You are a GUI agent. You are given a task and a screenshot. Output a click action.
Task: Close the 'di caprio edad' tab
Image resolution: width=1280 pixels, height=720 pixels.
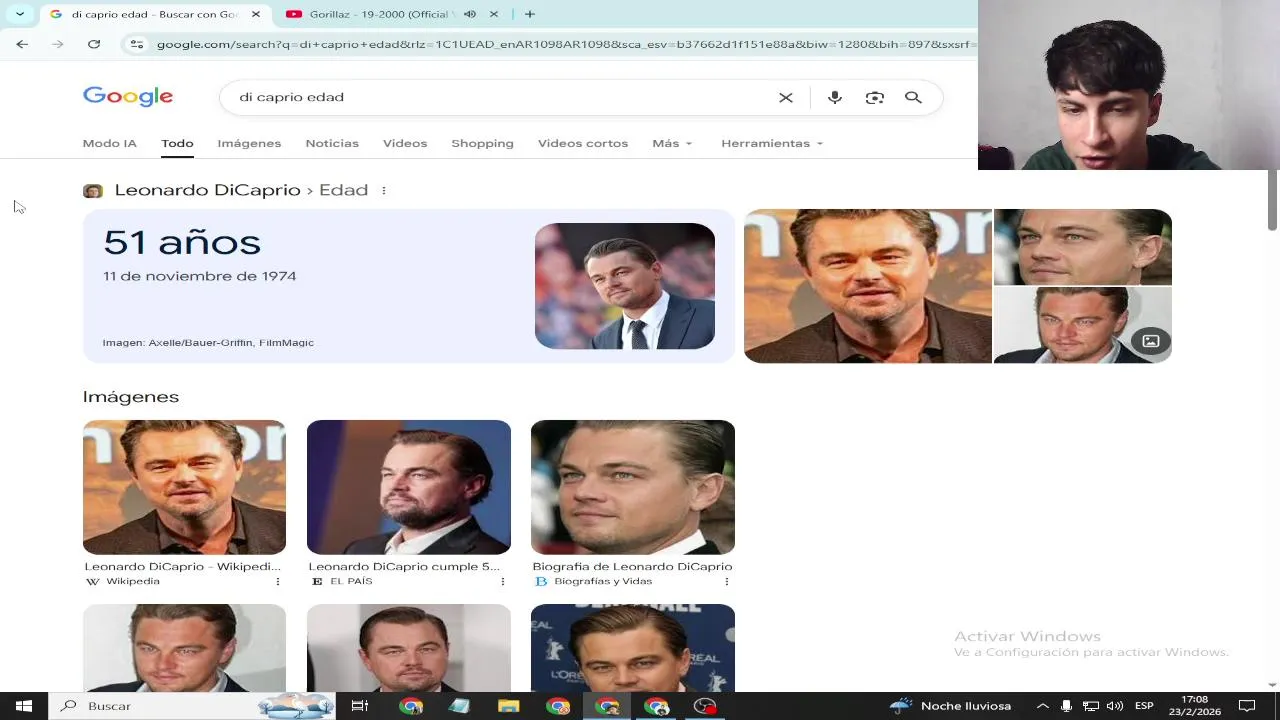point(256,14)
